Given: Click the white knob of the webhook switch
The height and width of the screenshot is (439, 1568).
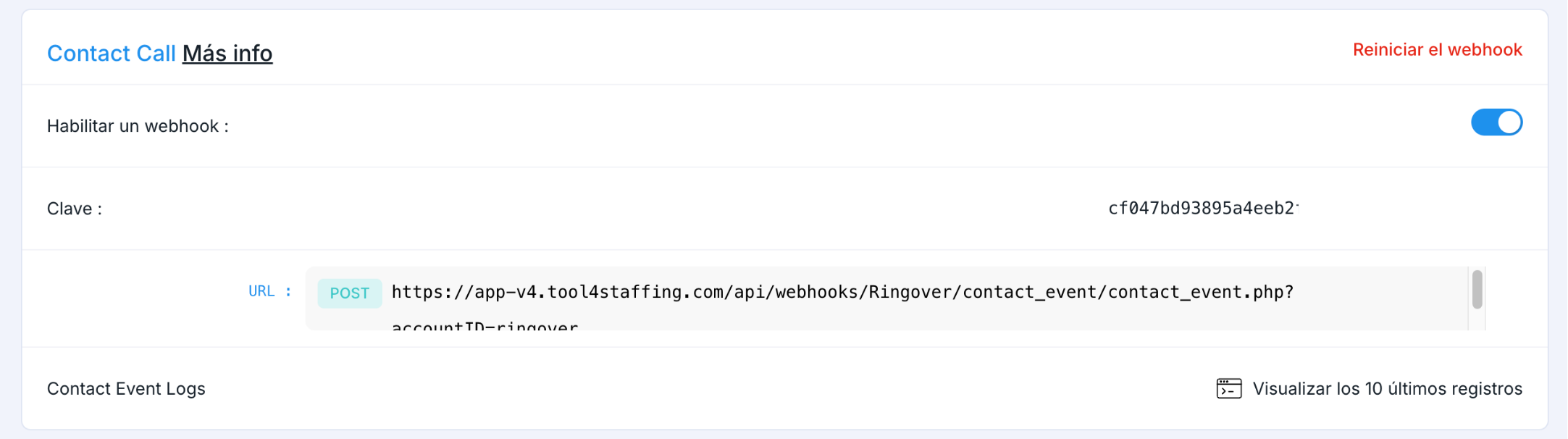Looking at the screenshot, I should click(1509, 122).
